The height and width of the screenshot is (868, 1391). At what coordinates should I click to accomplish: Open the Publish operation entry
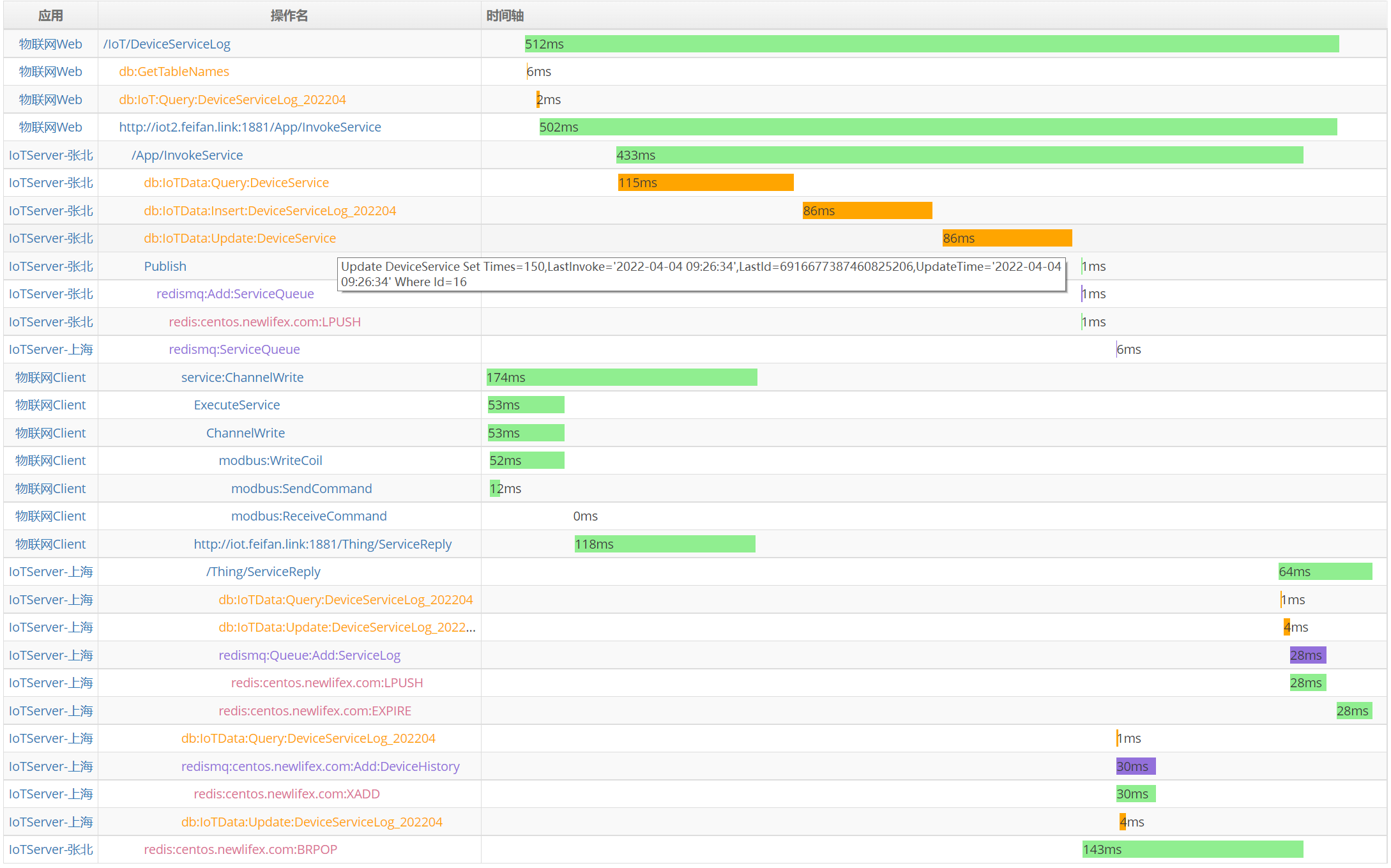point(165,266)
